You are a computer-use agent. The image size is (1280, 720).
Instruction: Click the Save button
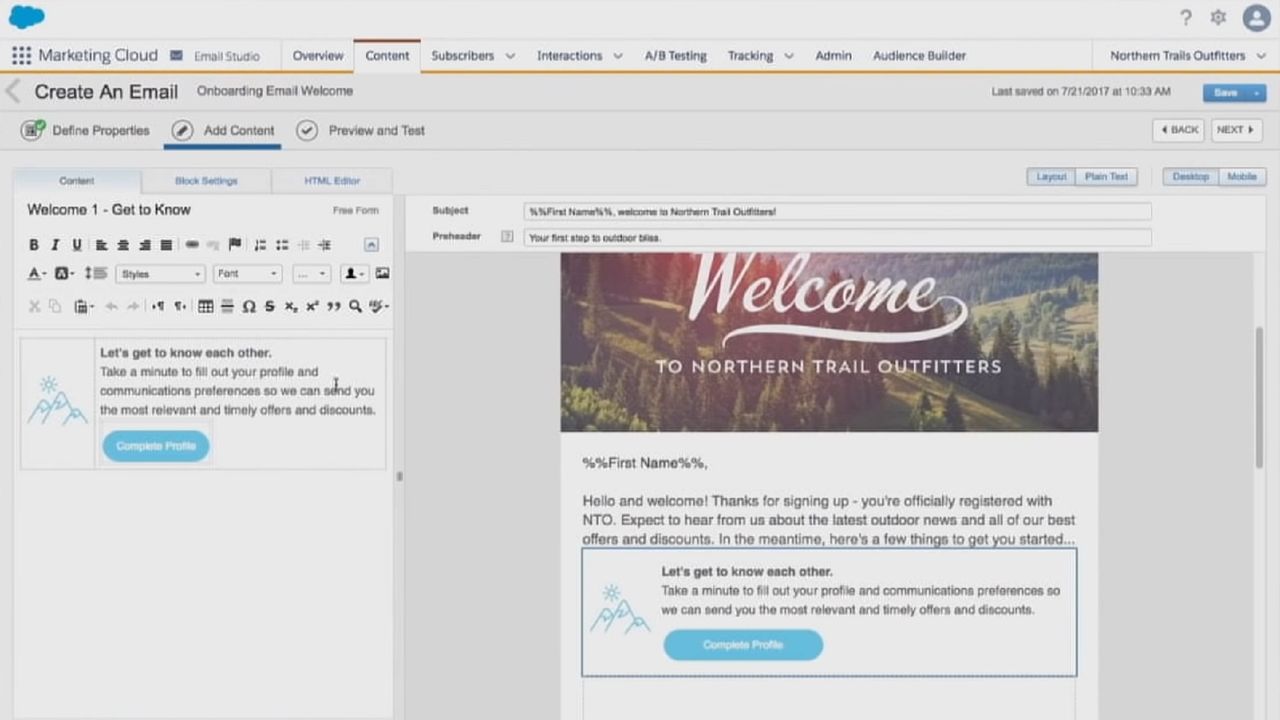coord(1225,92)
